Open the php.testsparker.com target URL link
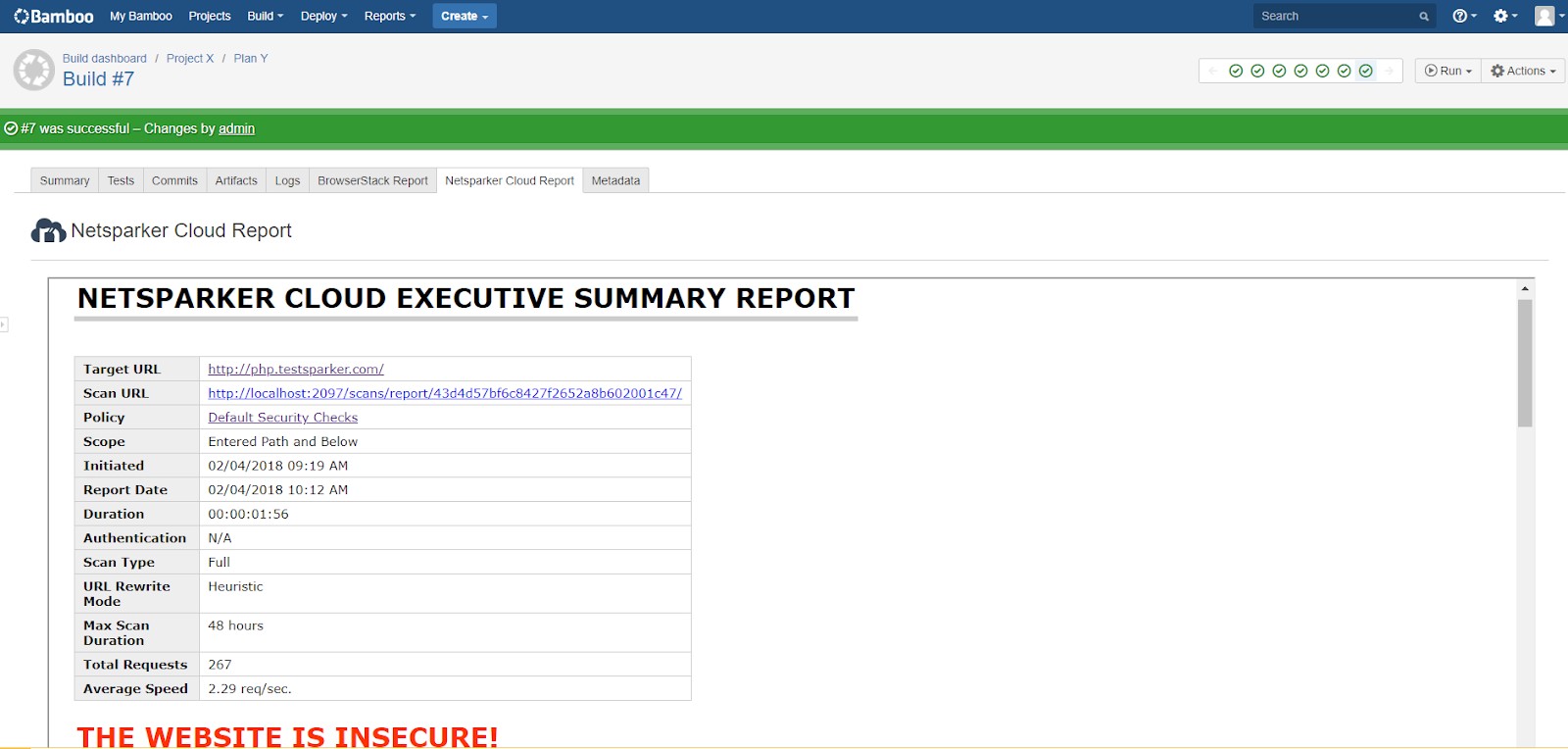The width and height of the screenshot is (1568, 749). (295, 370)
